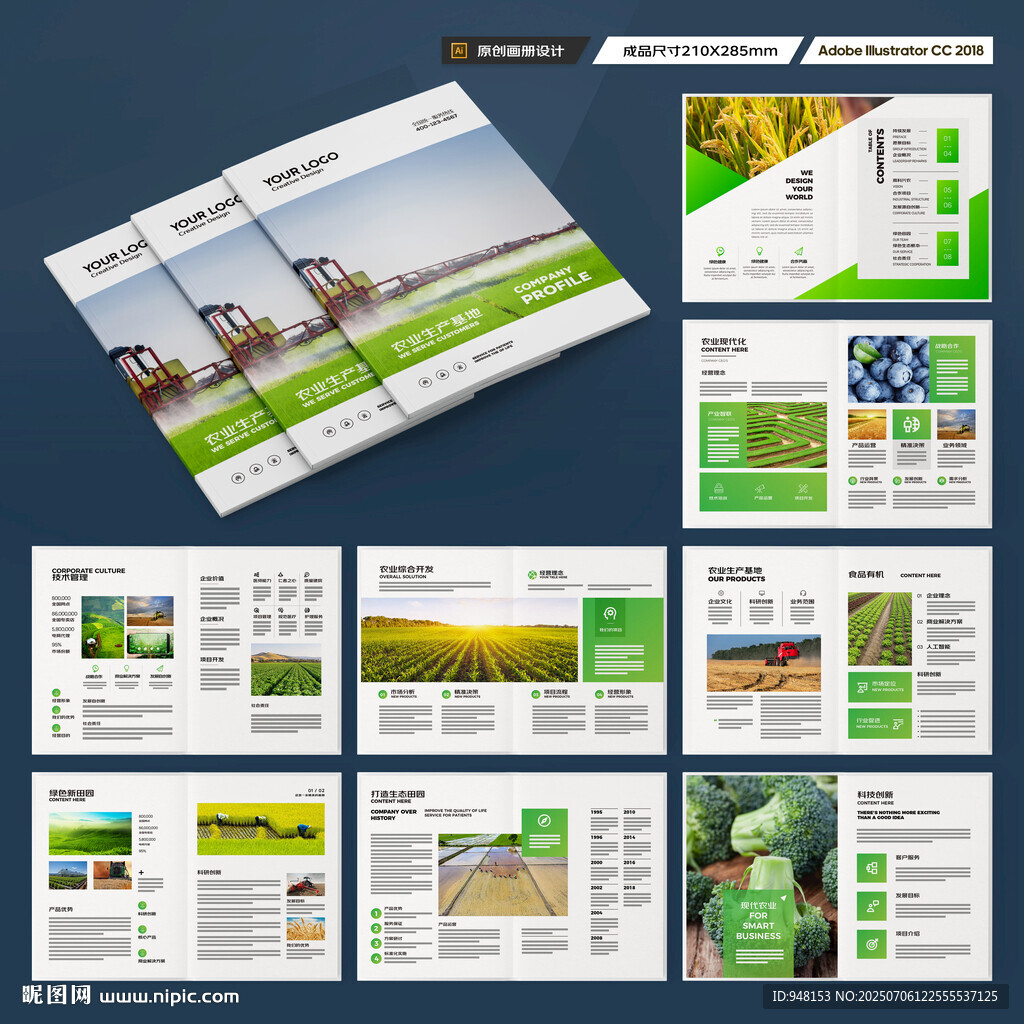
Task: Click the green '07 08' page number box
Action: (947, 249)
